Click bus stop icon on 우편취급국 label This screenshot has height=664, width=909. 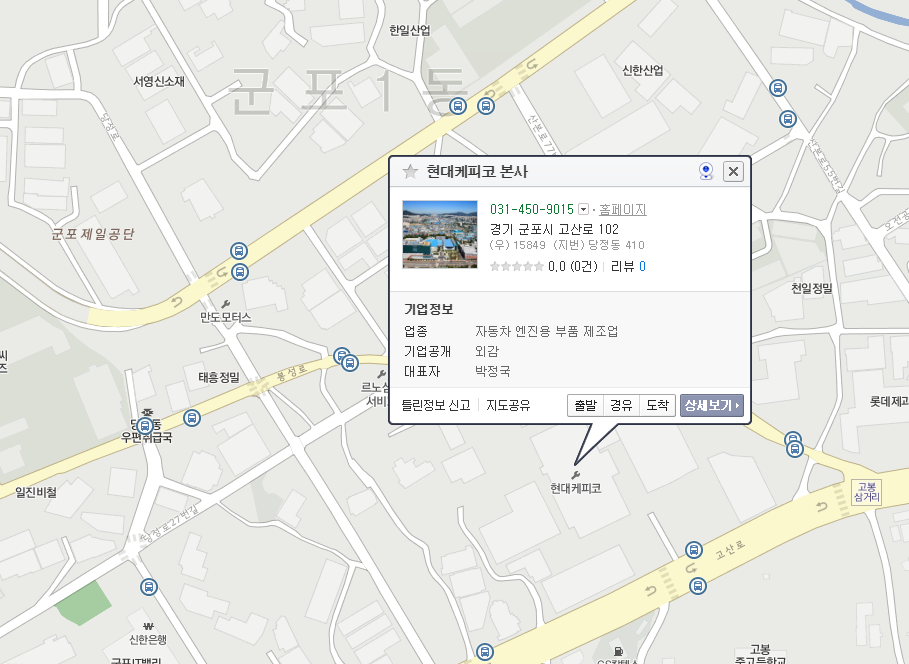145,426
